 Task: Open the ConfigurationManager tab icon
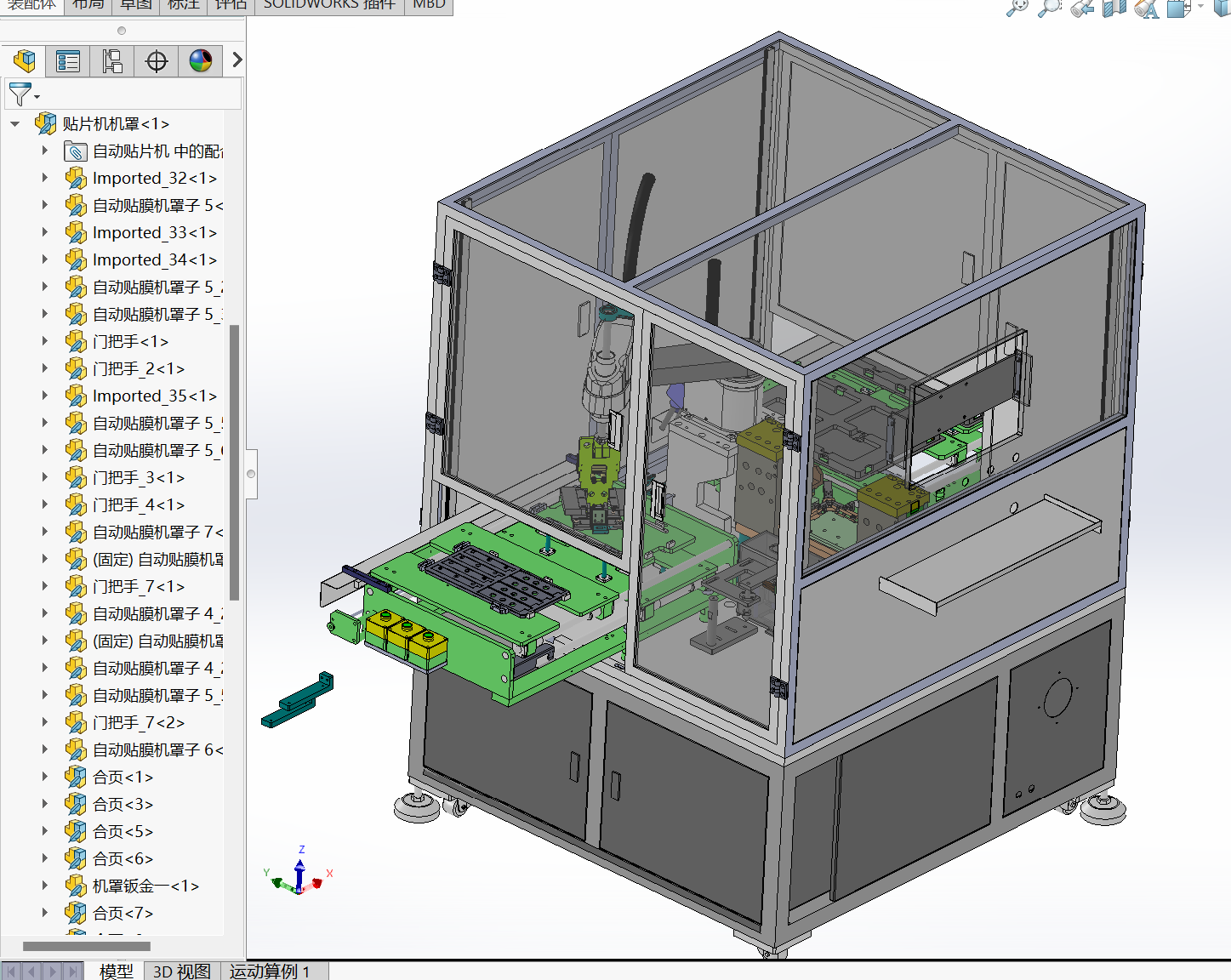(112, 61)
